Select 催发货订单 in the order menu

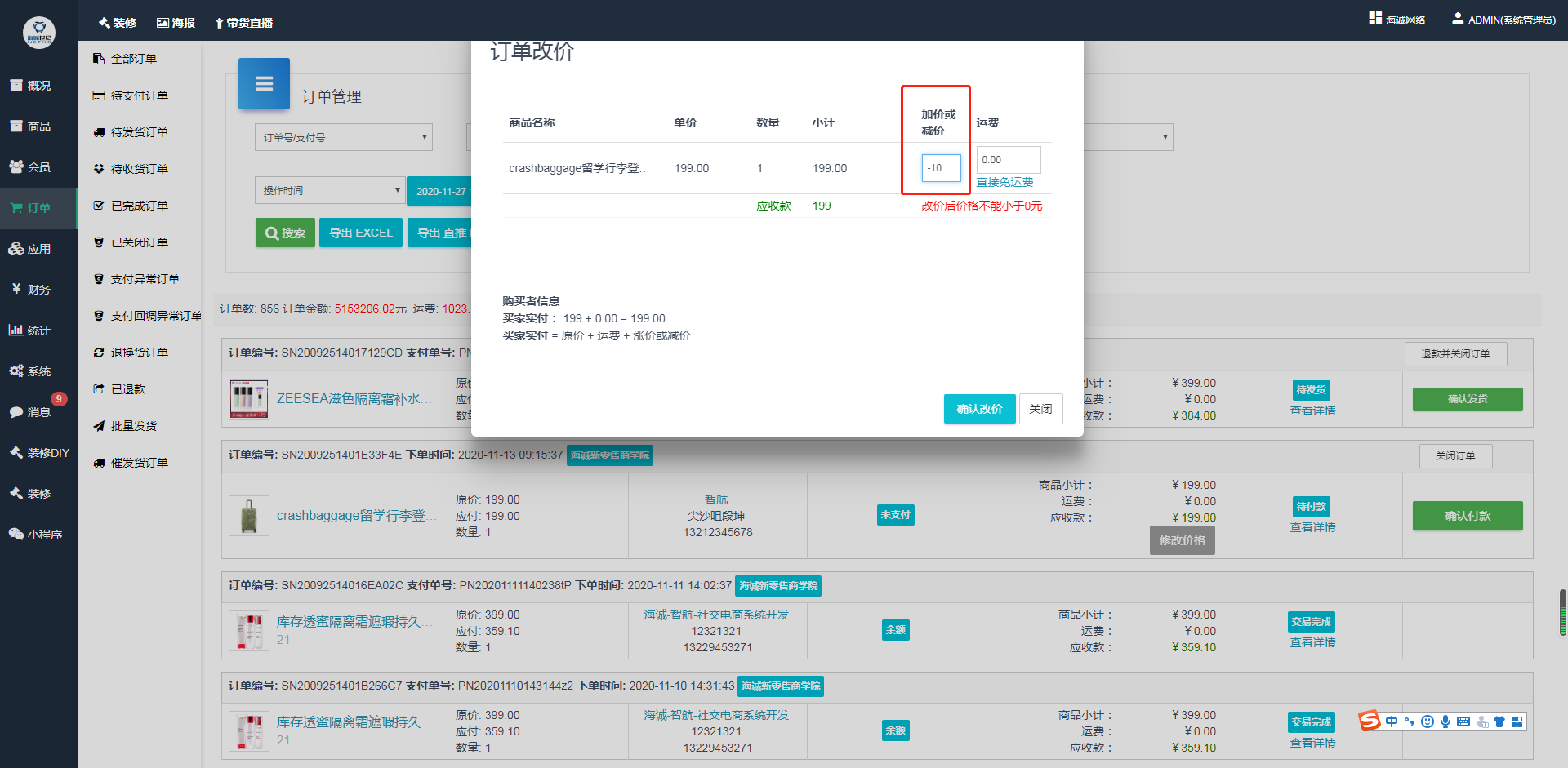pos(140,463)
